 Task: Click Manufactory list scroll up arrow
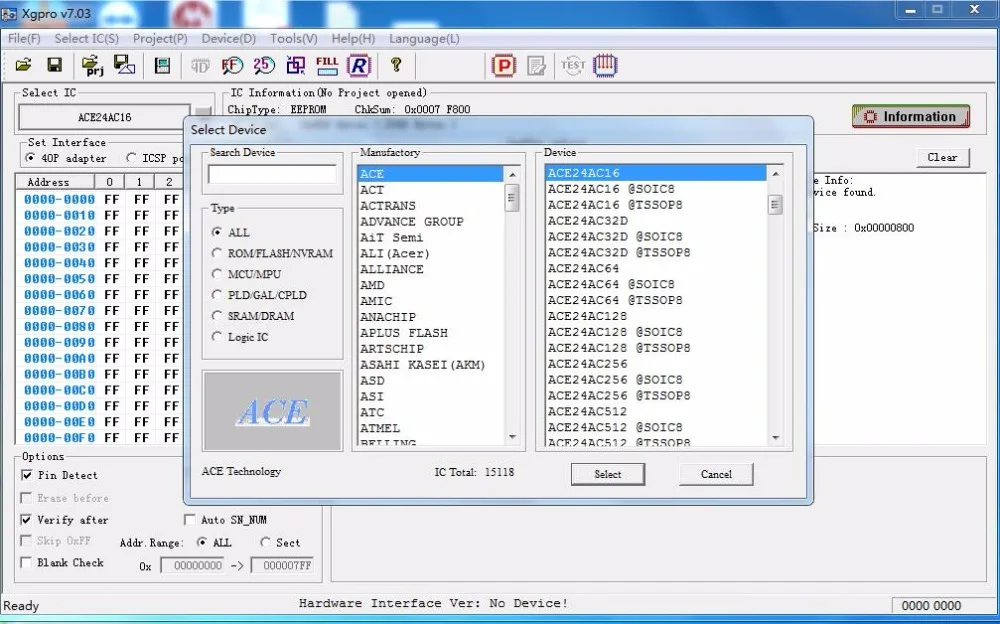[x=511, y=174]
